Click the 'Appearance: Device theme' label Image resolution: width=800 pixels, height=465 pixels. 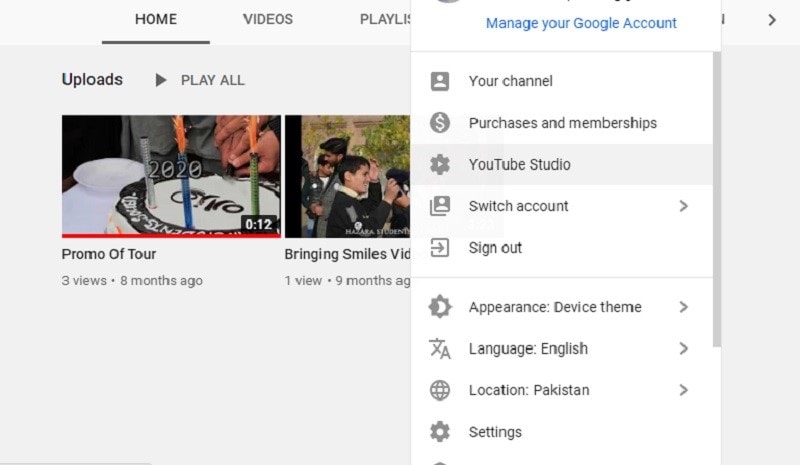[x=555, y=307]
